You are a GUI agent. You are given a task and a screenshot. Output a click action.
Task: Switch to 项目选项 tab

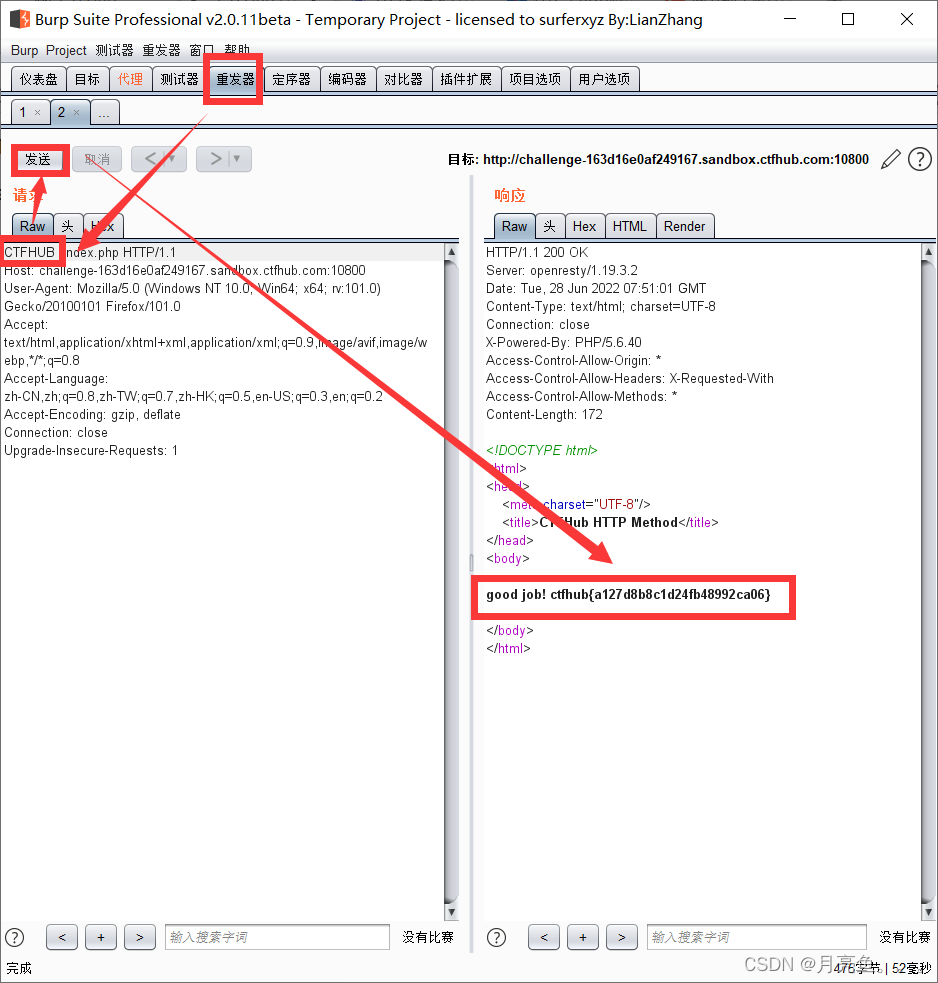pyautogui.click(x=535, y=79)
